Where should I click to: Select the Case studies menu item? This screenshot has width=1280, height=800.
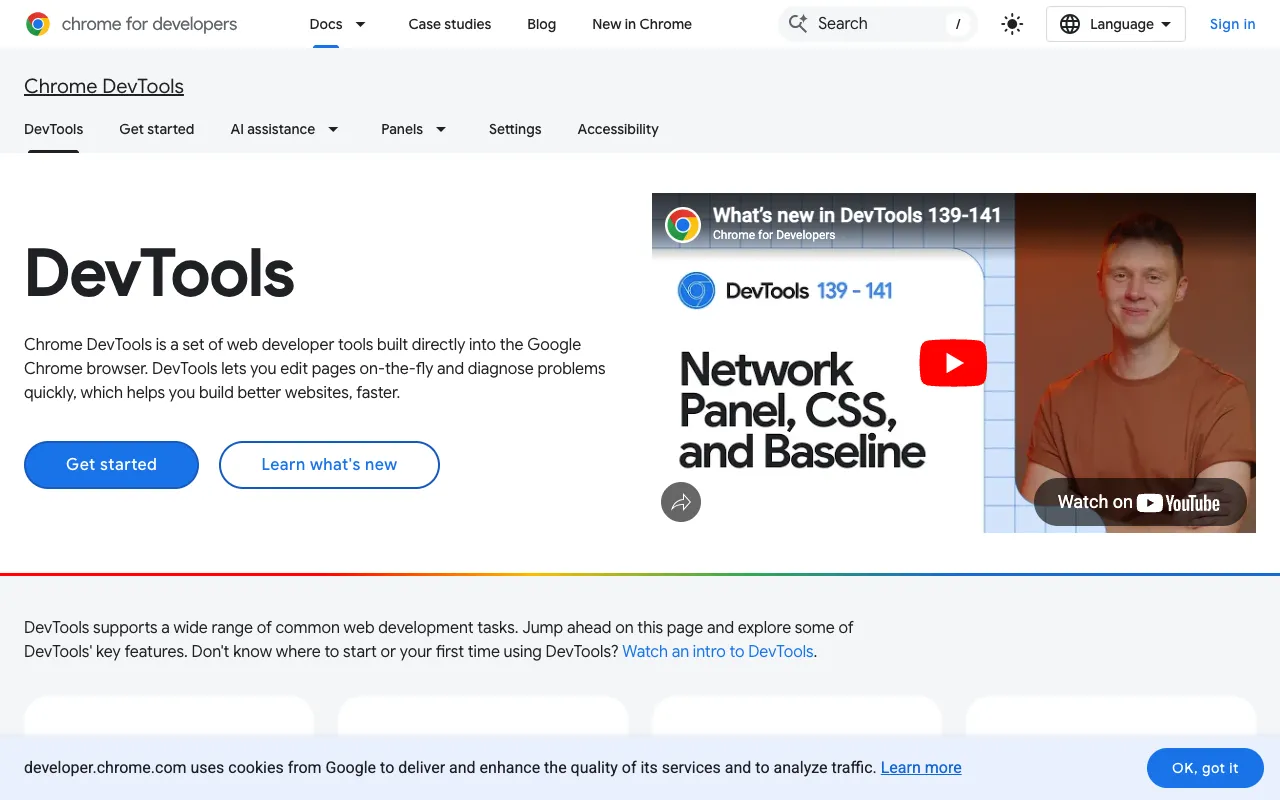coord(449,24)
